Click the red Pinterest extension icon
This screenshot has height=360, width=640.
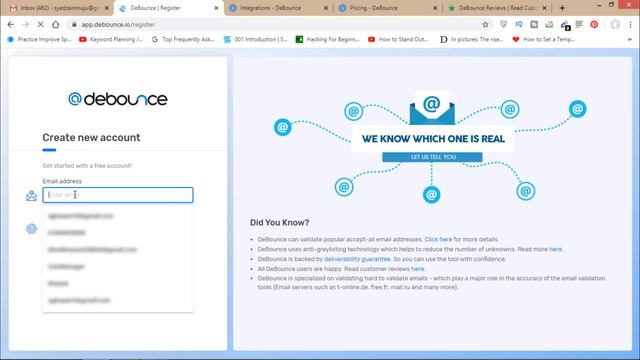click(x=594, y=24)
